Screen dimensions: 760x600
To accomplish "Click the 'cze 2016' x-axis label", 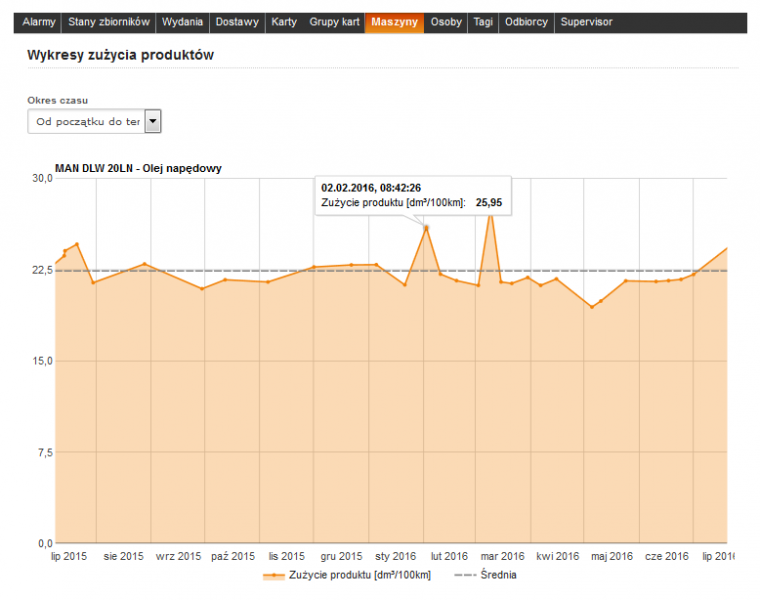I will (666, 556).
